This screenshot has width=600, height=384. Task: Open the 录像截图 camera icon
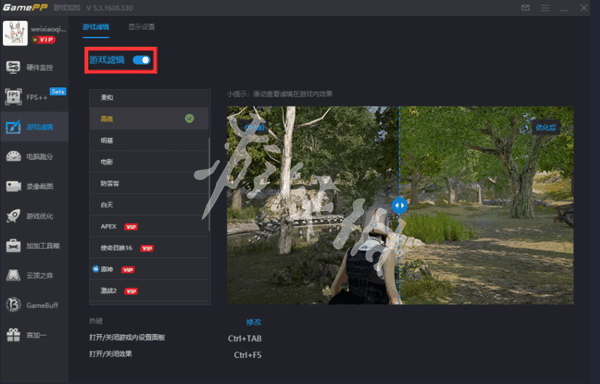(x=13, y=186)
